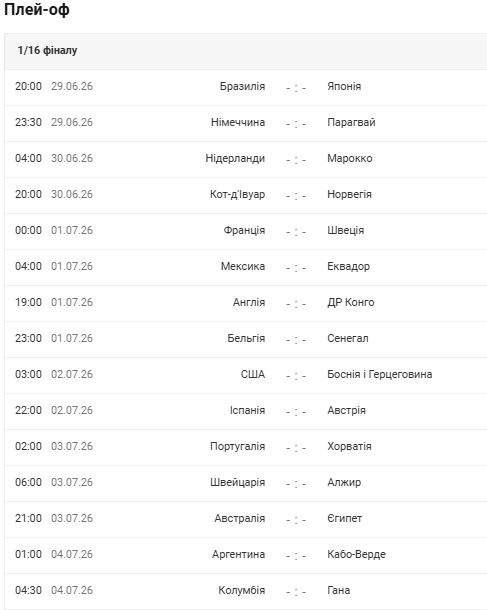Click the Франція vs Швеція score placeholder
The image size is (487, 610).
(296, 231)
